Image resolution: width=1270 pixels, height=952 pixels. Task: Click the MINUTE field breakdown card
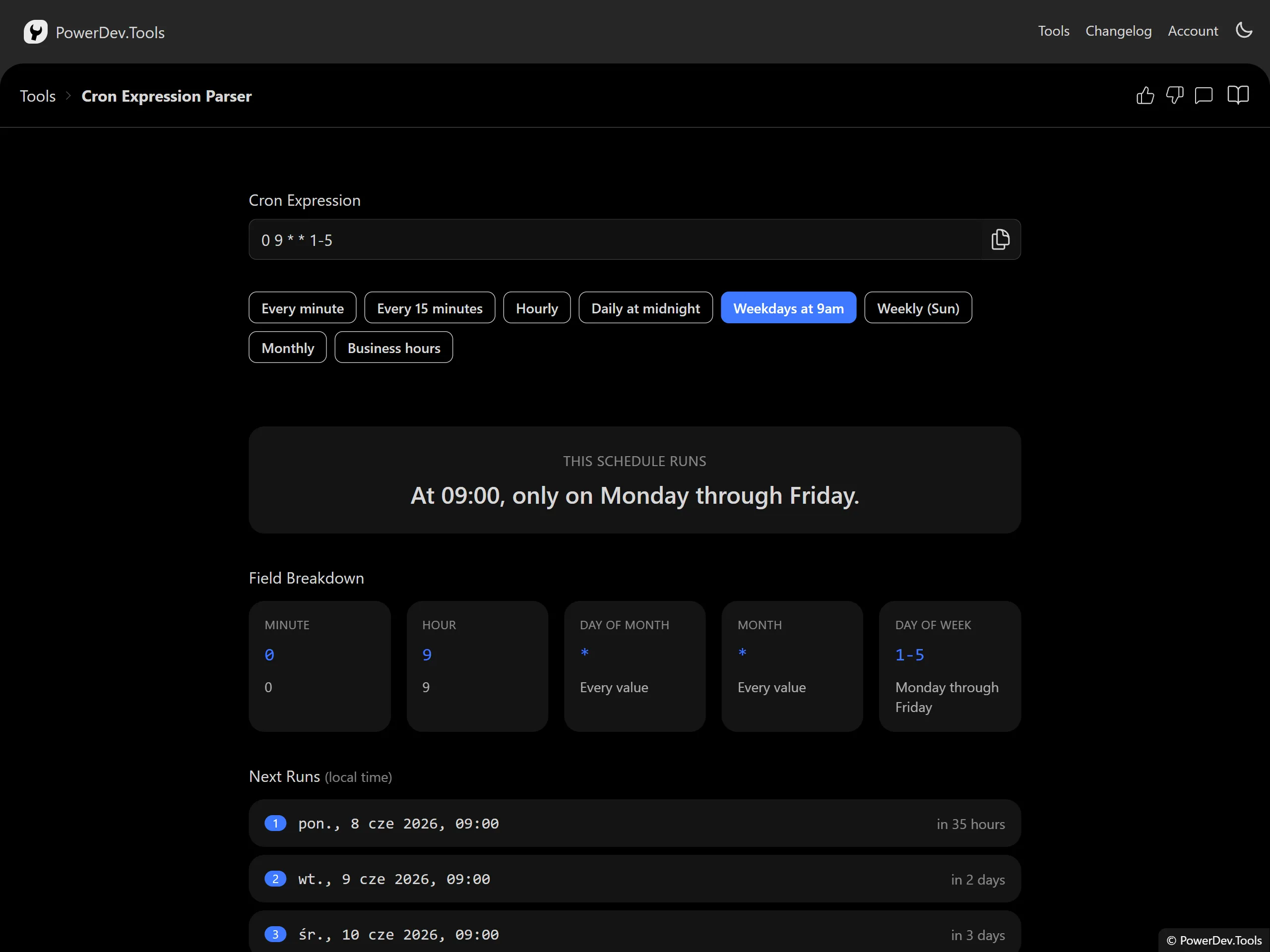(320, 666)
